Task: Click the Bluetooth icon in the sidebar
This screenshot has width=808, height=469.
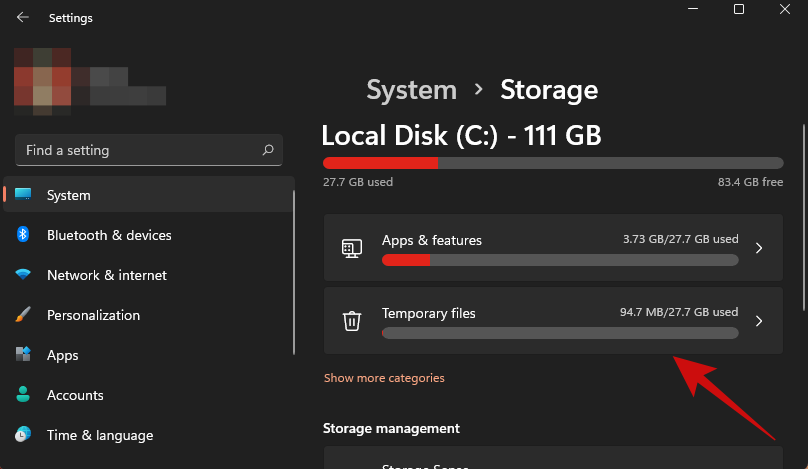Action: (23, 235)
